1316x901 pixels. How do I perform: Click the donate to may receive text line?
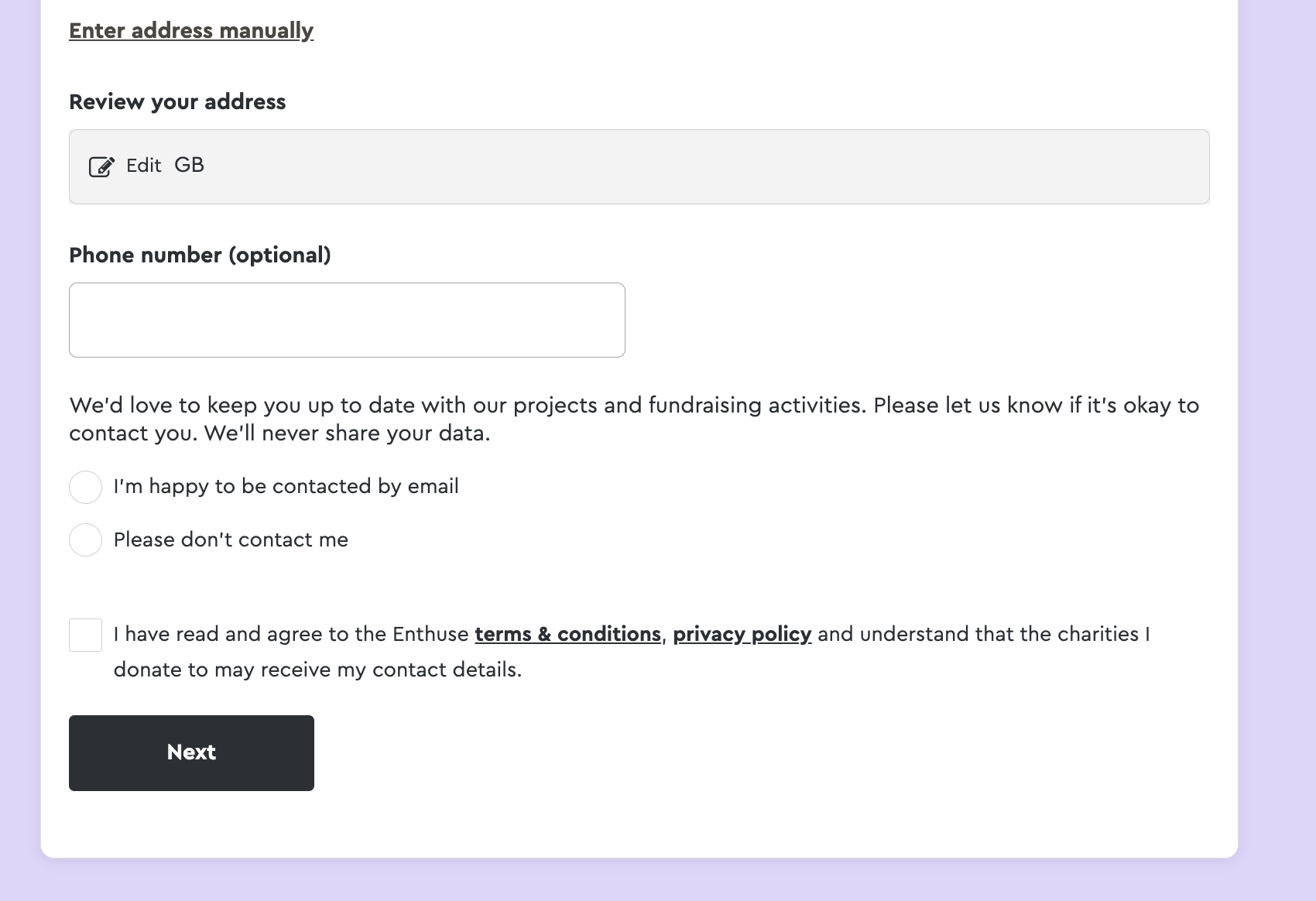pyautogui.click(x=317, y=670)
